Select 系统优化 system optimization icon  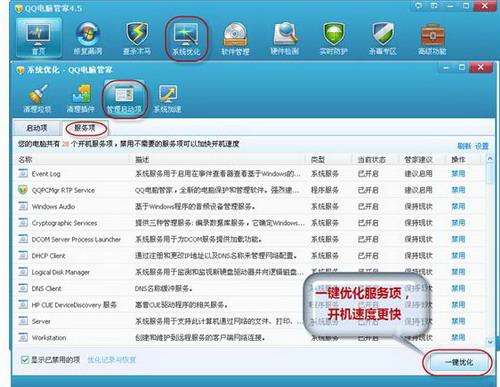[x=186, y=39]
